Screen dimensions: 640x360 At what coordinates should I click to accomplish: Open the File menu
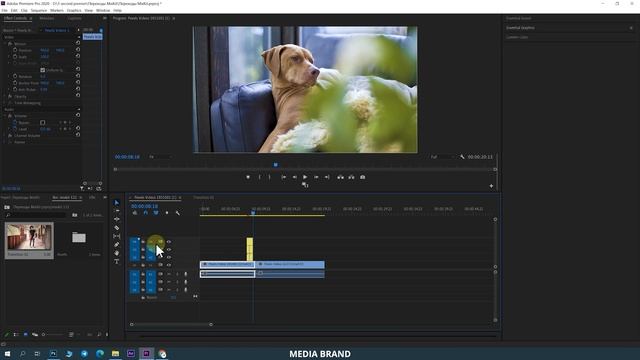point(4,10)
